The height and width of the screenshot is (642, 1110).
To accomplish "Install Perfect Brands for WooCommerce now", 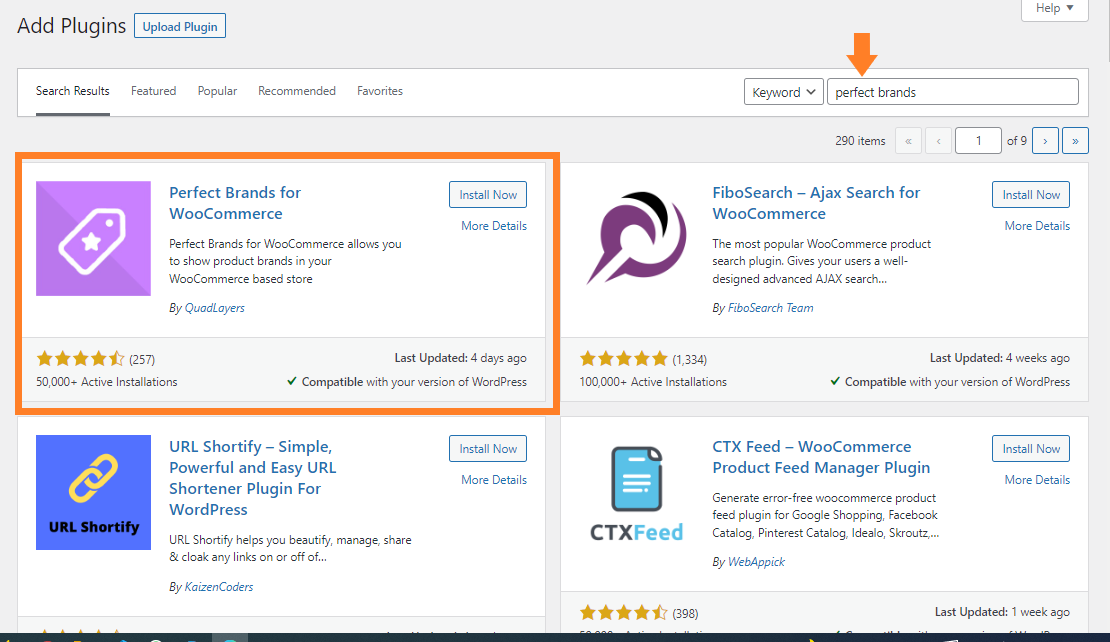I will click(x=488, y=195).
